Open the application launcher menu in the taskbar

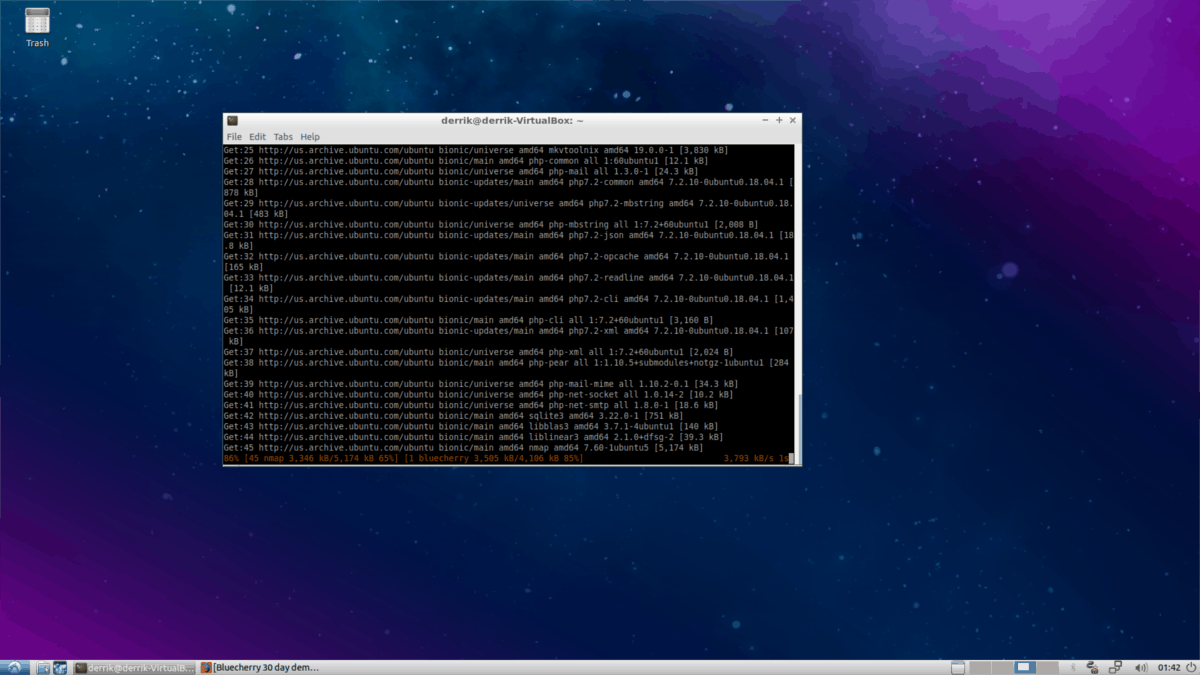pos(14,666)
